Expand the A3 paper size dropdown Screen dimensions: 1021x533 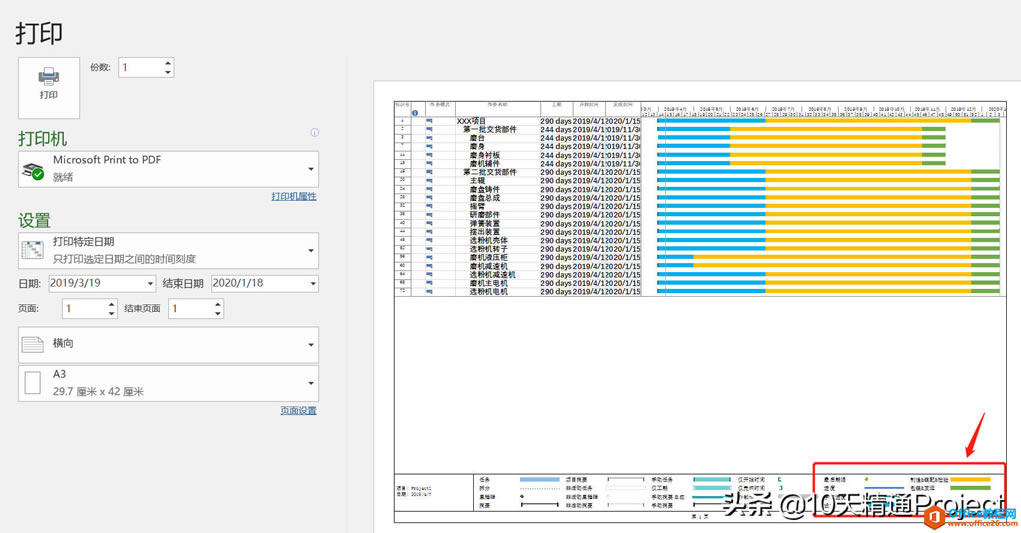[x=310, y=383]
